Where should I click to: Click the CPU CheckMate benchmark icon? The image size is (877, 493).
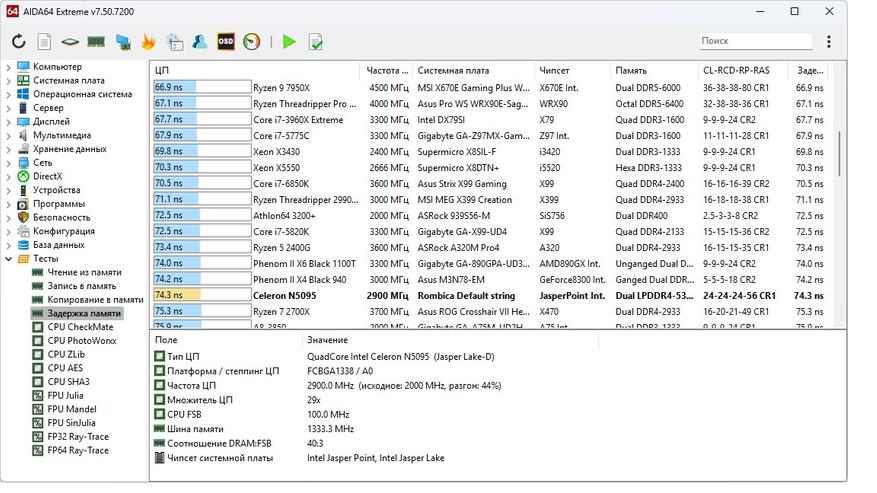point(37,327)
